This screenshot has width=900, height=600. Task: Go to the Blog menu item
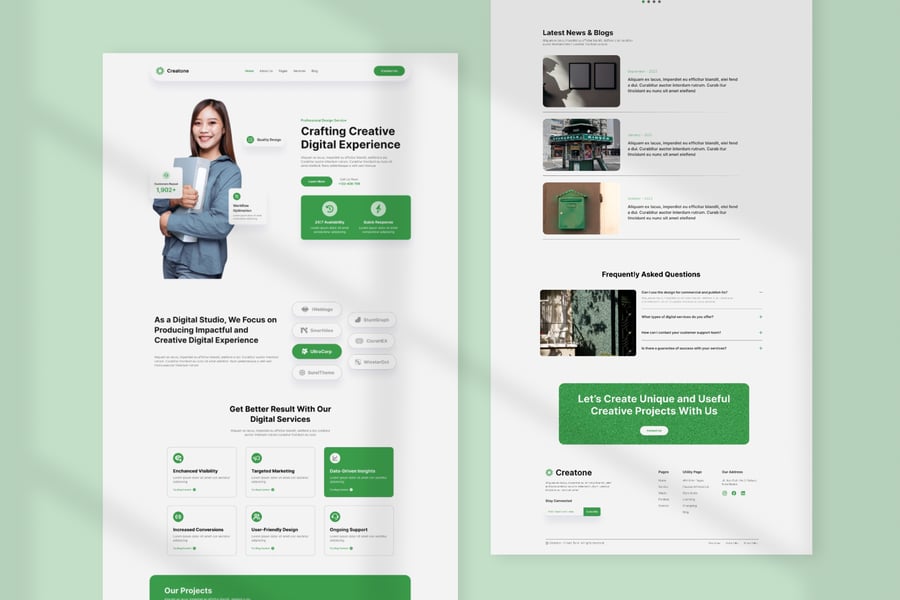314,71
